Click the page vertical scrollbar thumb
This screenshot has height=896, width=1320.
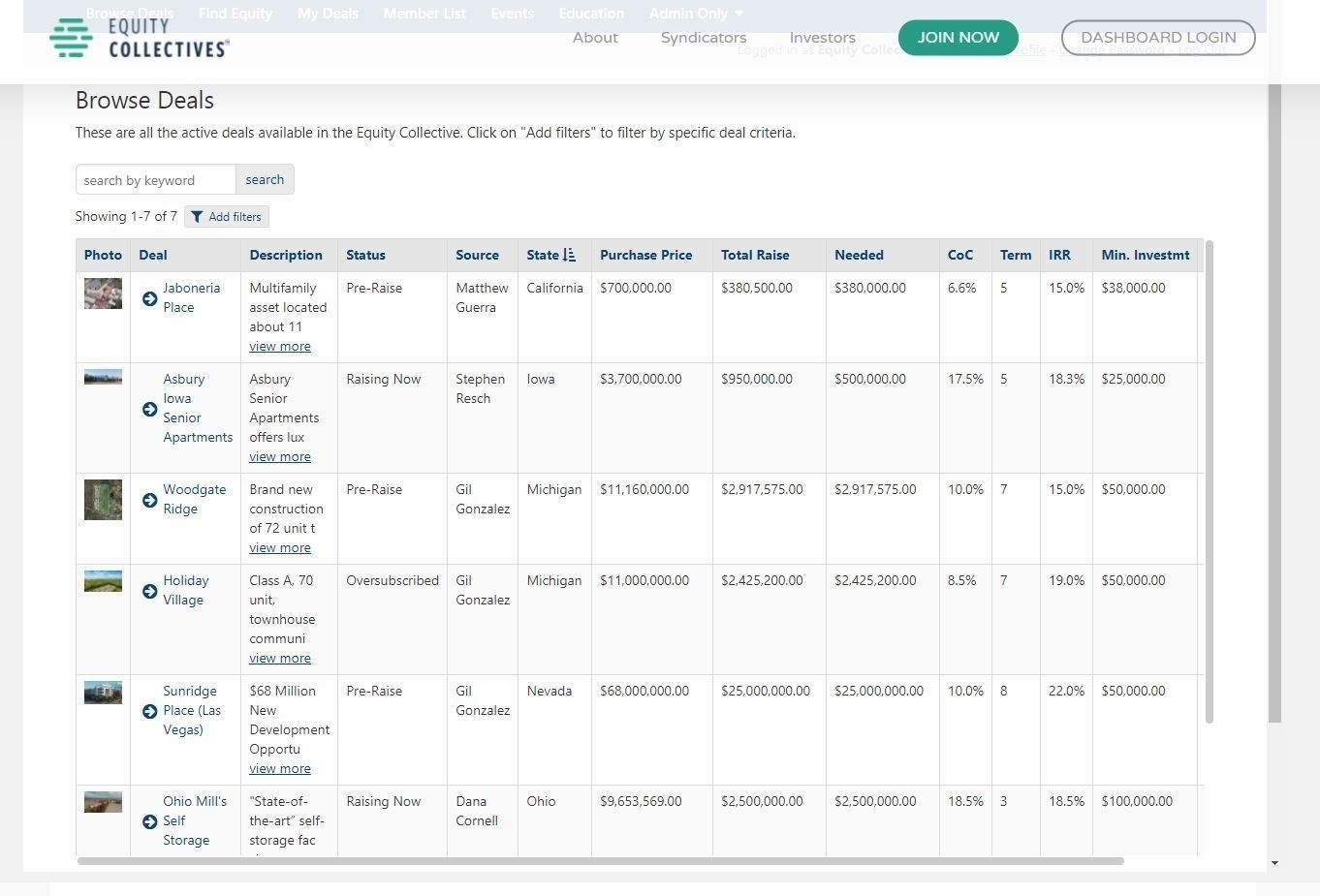1274,402
